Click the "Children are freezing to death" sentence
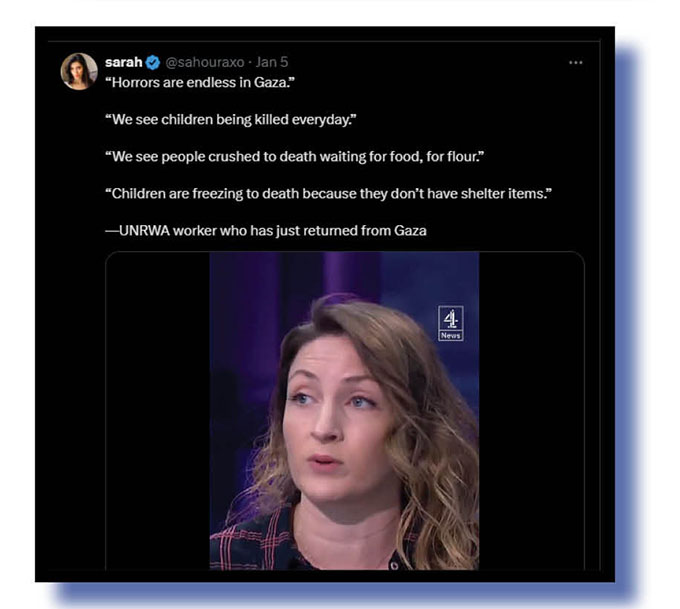Image resolution: width=680 pixels, height=609 pixels. pyautogui.click(x=329, y=194)
